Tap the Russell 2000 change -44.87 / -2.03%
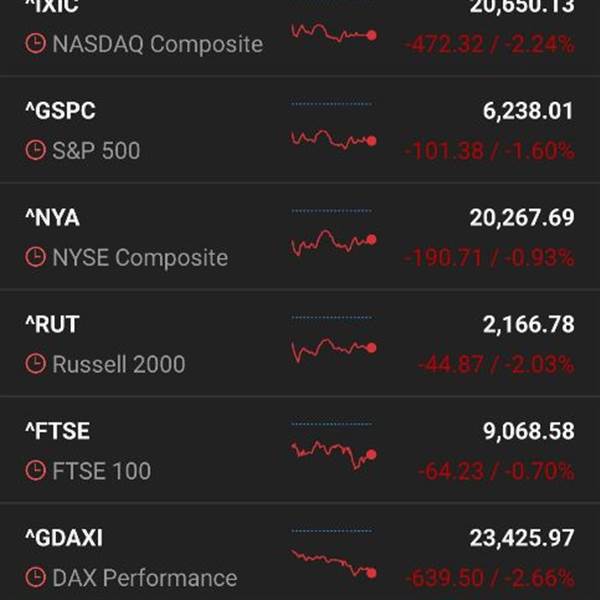Screen dimensions: 600x600 496,364
